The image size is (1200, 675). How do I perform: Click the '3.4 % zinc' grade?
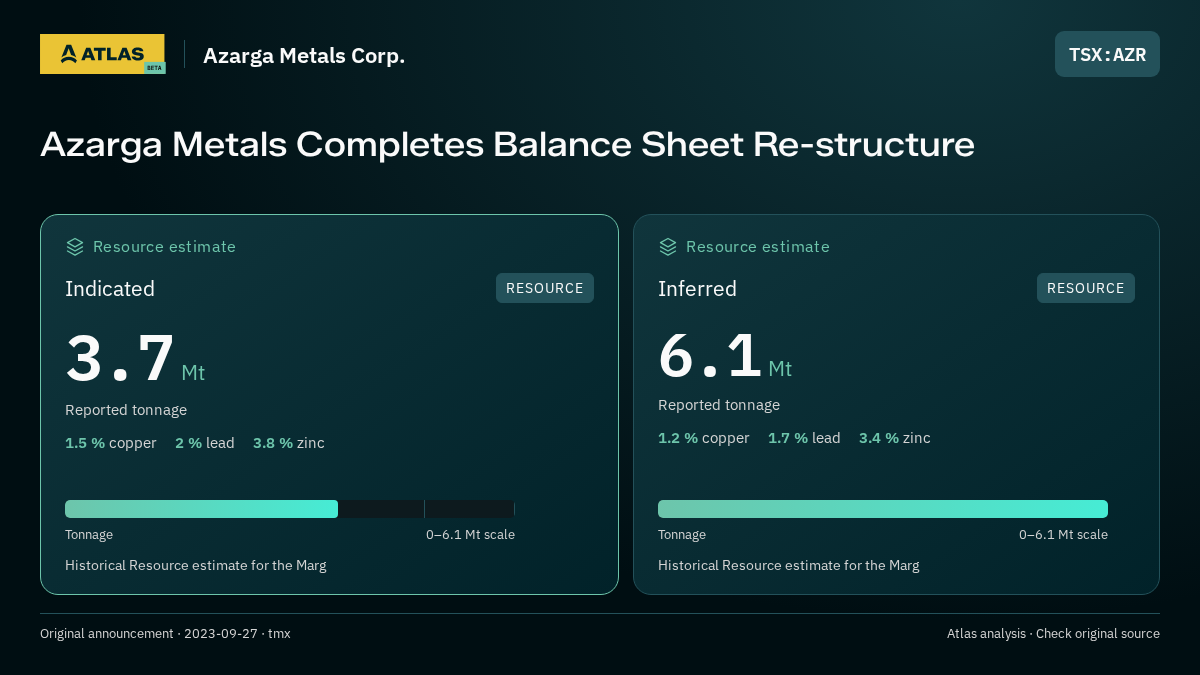pos(895,438)
